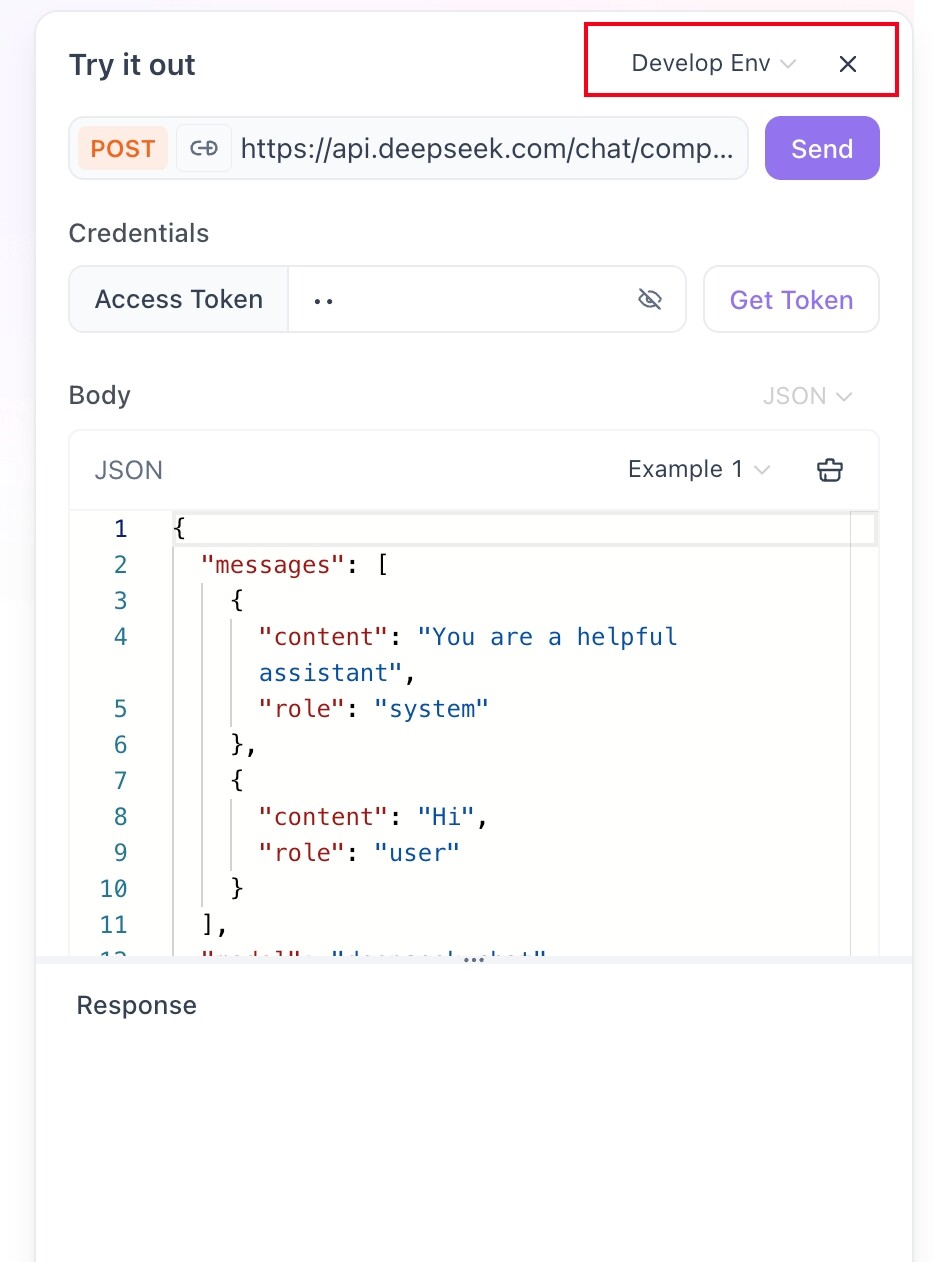Click the "system" role value
The image size is (934, 1262).
431,709
